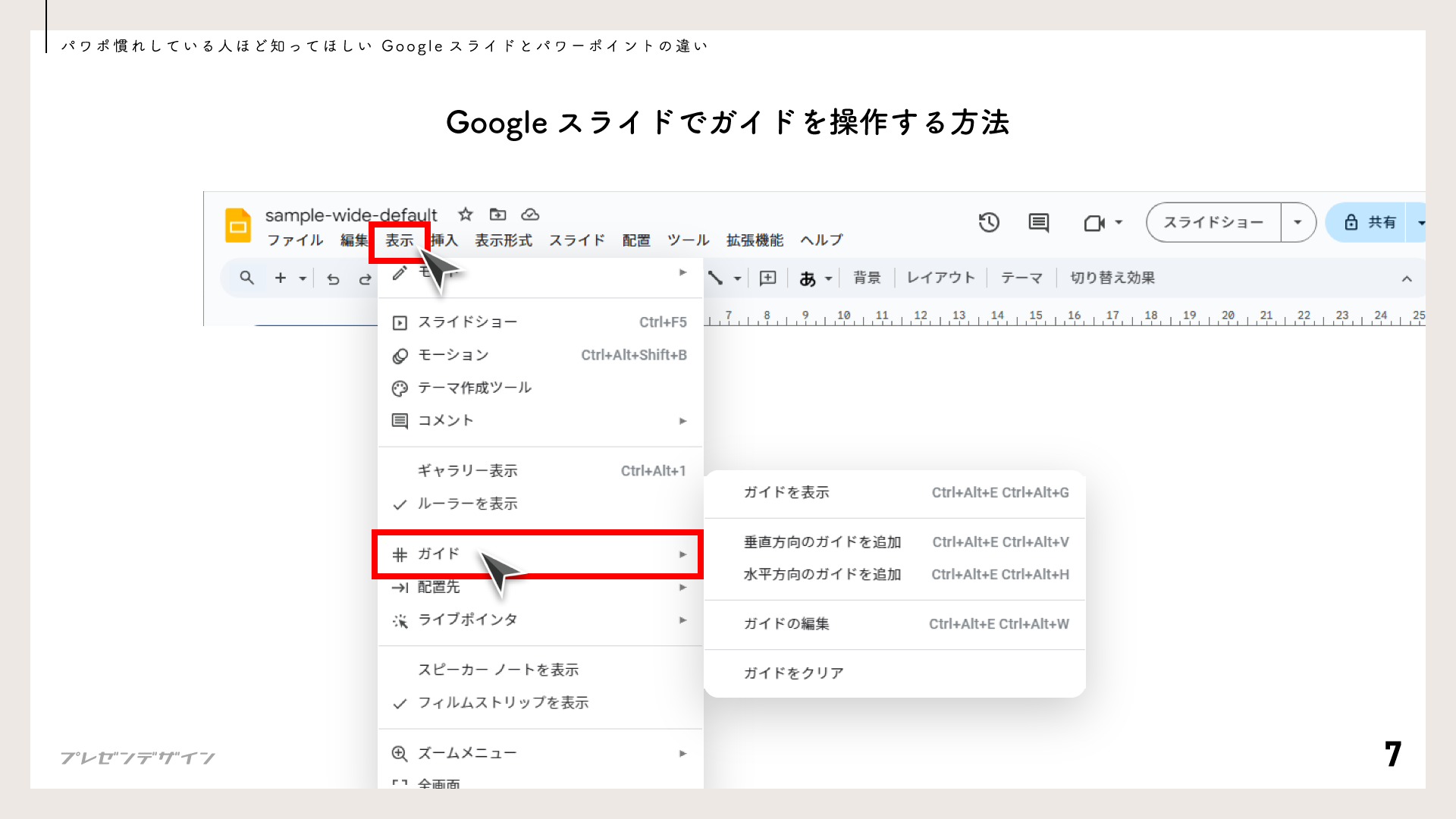
Task: Open the 編集 menu
Action: pos(353,240)
